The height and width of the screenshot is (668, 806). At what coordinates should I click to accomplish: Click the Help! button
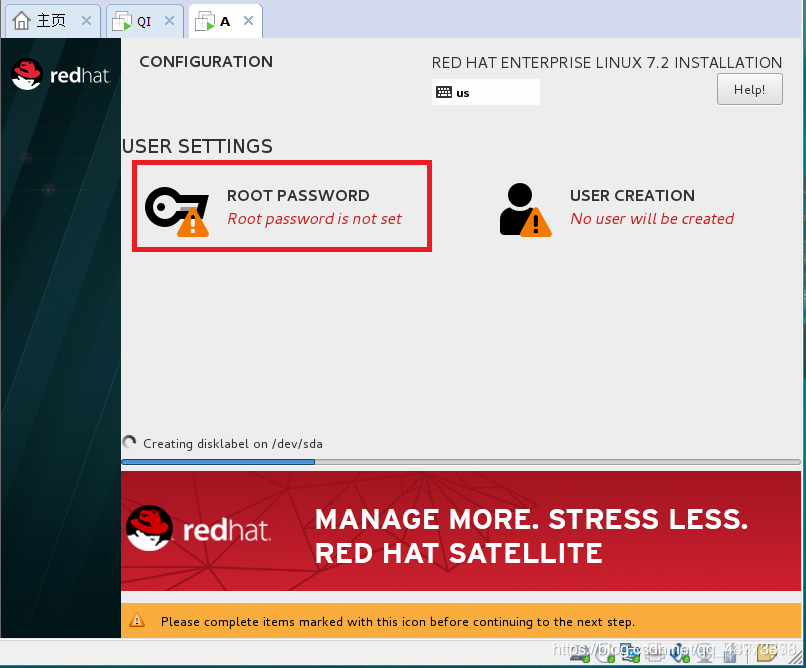tap(749, 89)
